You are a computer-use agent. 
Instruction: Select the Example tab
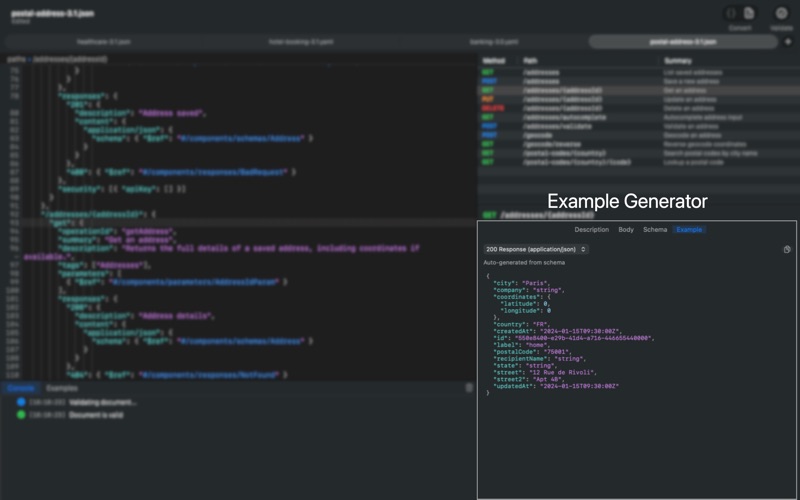pos(689,230)
